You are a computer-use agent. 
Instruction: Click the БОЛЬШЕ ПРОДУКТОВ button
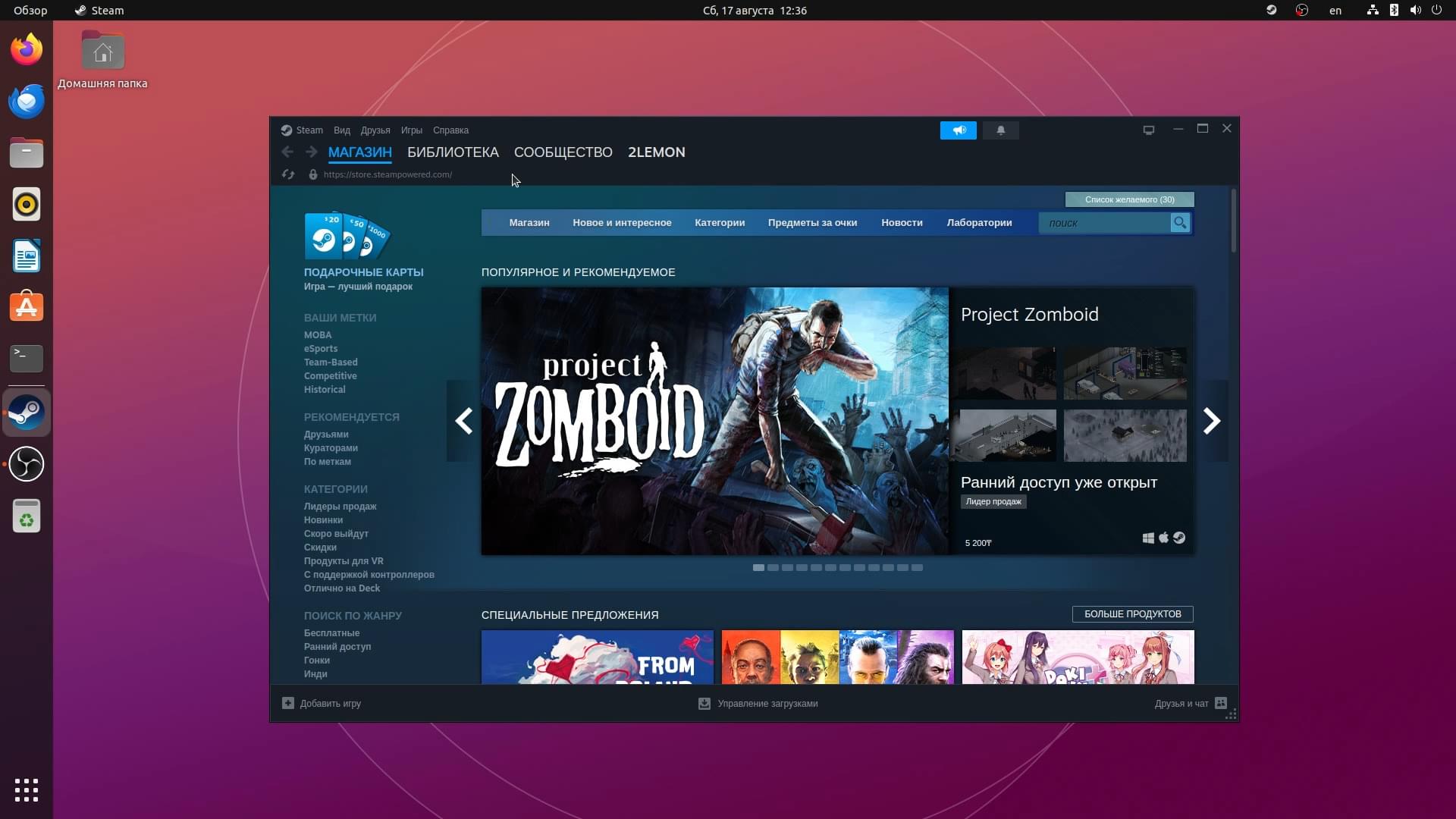[x=1133, y=614]
